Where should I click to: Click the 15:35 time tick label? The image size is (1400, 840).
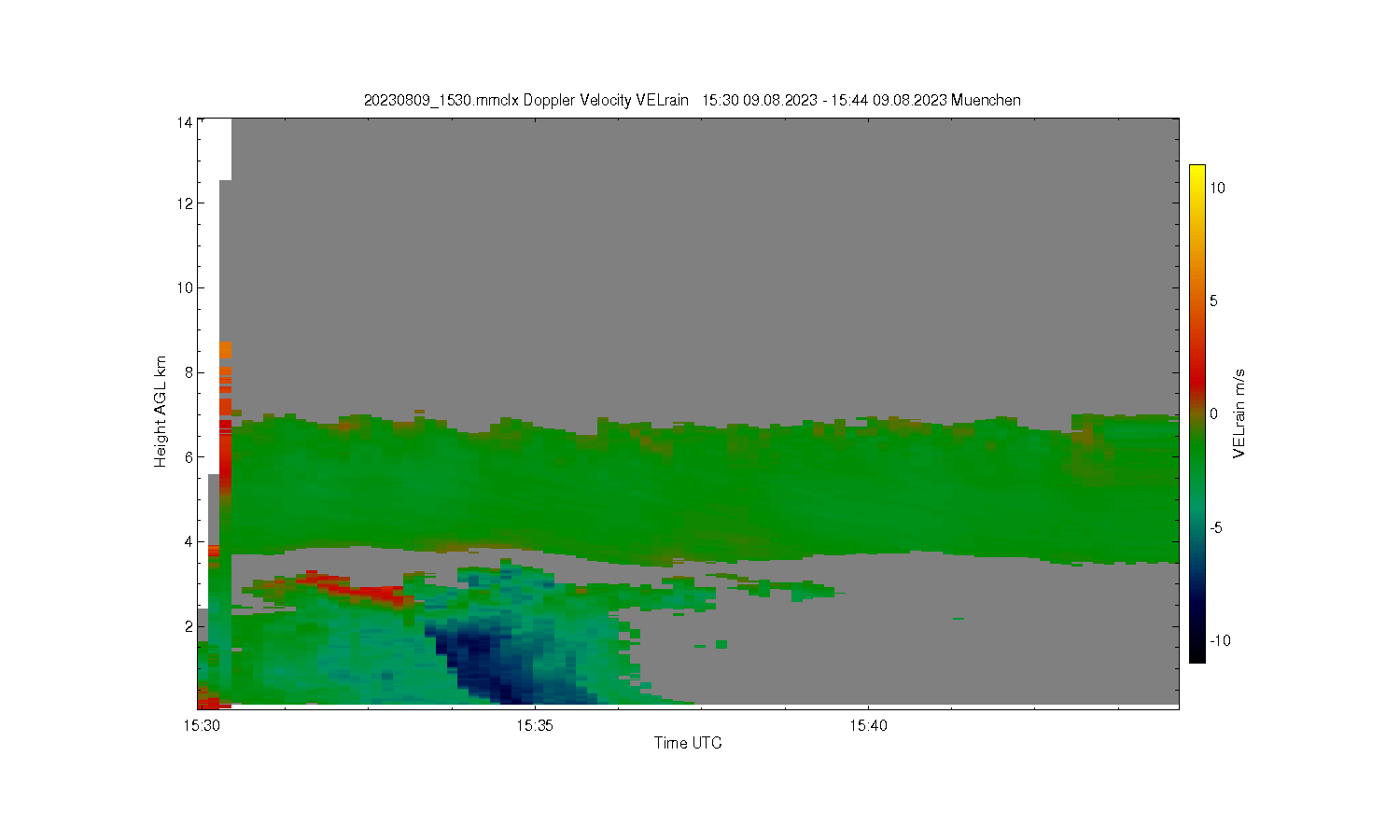[x=534, y=725]
